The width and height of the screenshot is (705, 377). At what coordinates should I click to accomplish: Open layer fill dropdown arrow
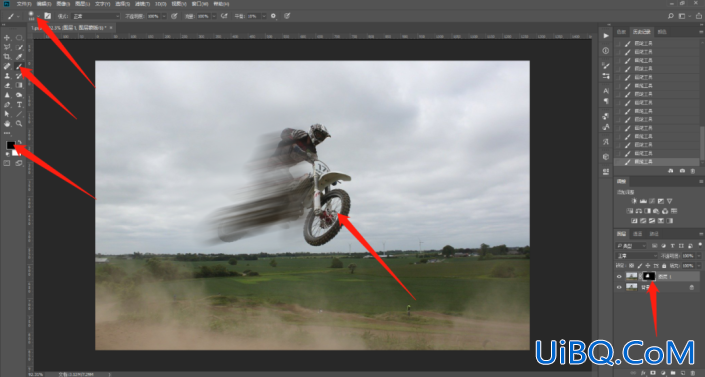click(699, 266)
